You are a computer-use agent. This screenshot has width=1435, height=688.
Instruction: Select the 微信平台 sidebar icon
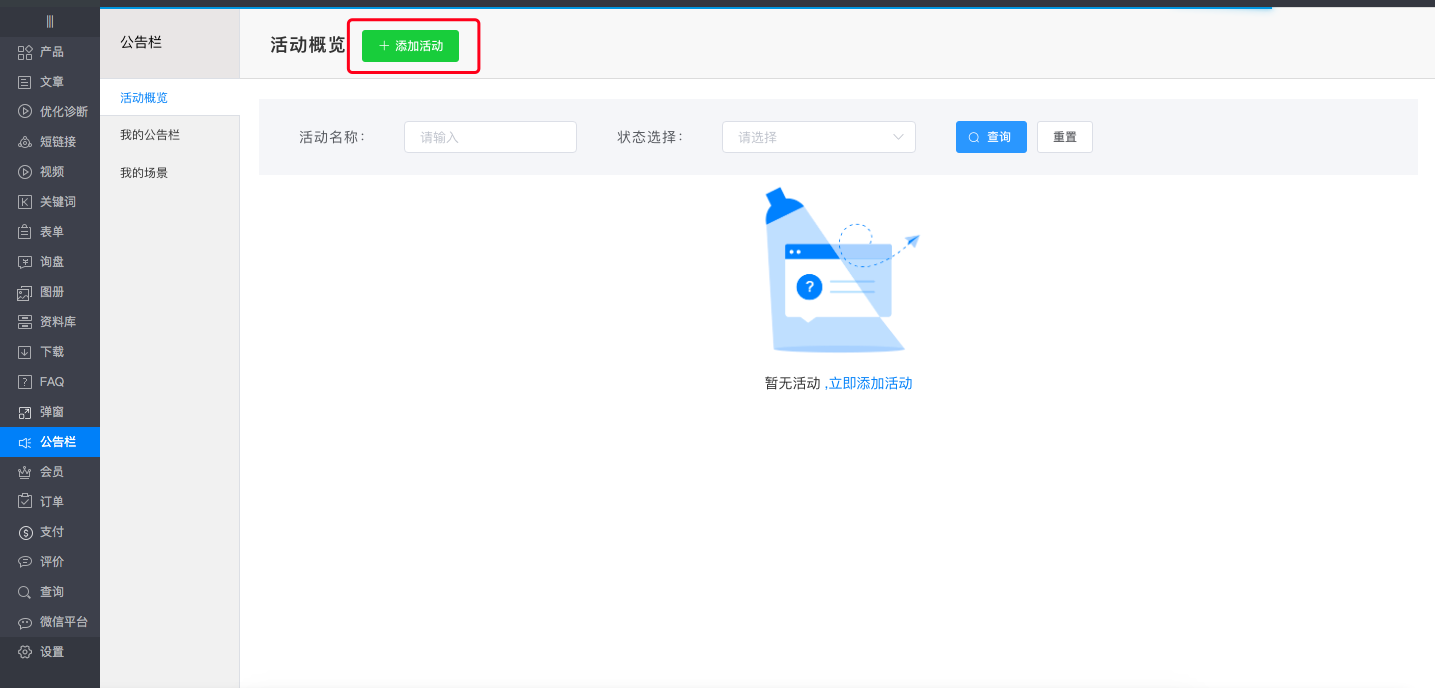point(51,621)
